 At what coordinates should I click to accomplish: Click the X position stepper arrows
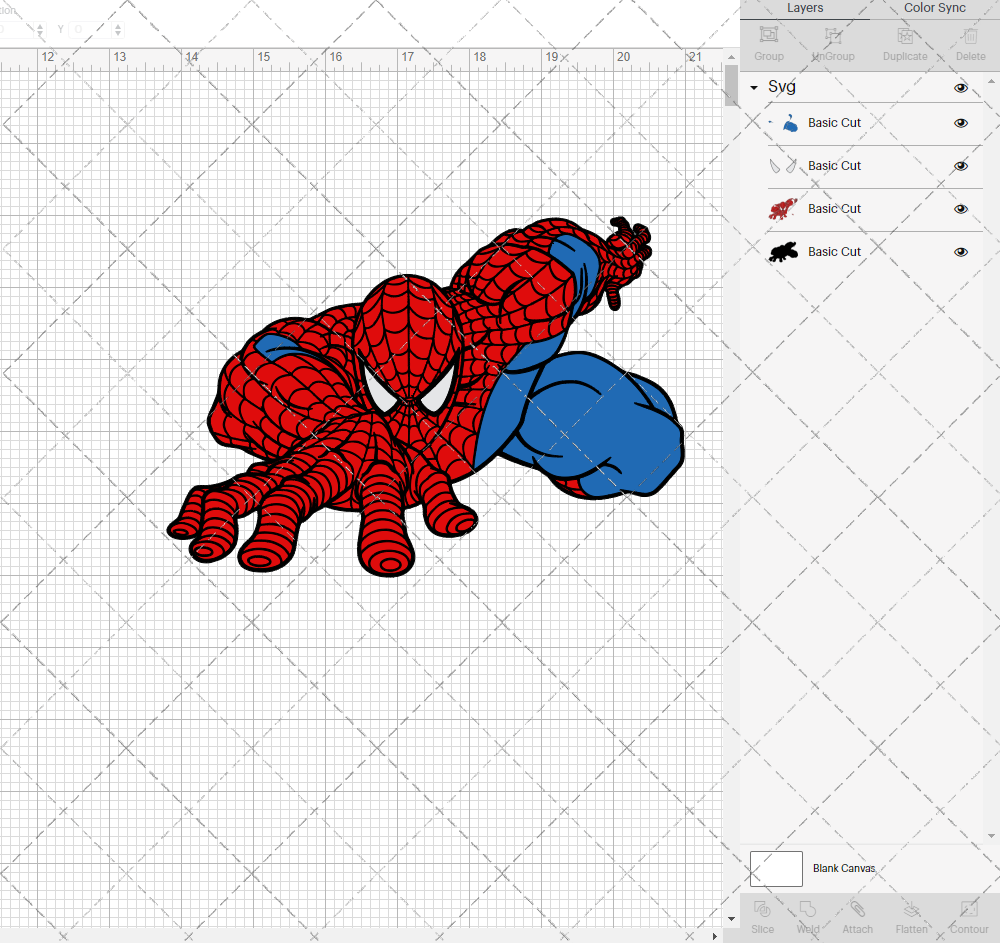[40, 29]
